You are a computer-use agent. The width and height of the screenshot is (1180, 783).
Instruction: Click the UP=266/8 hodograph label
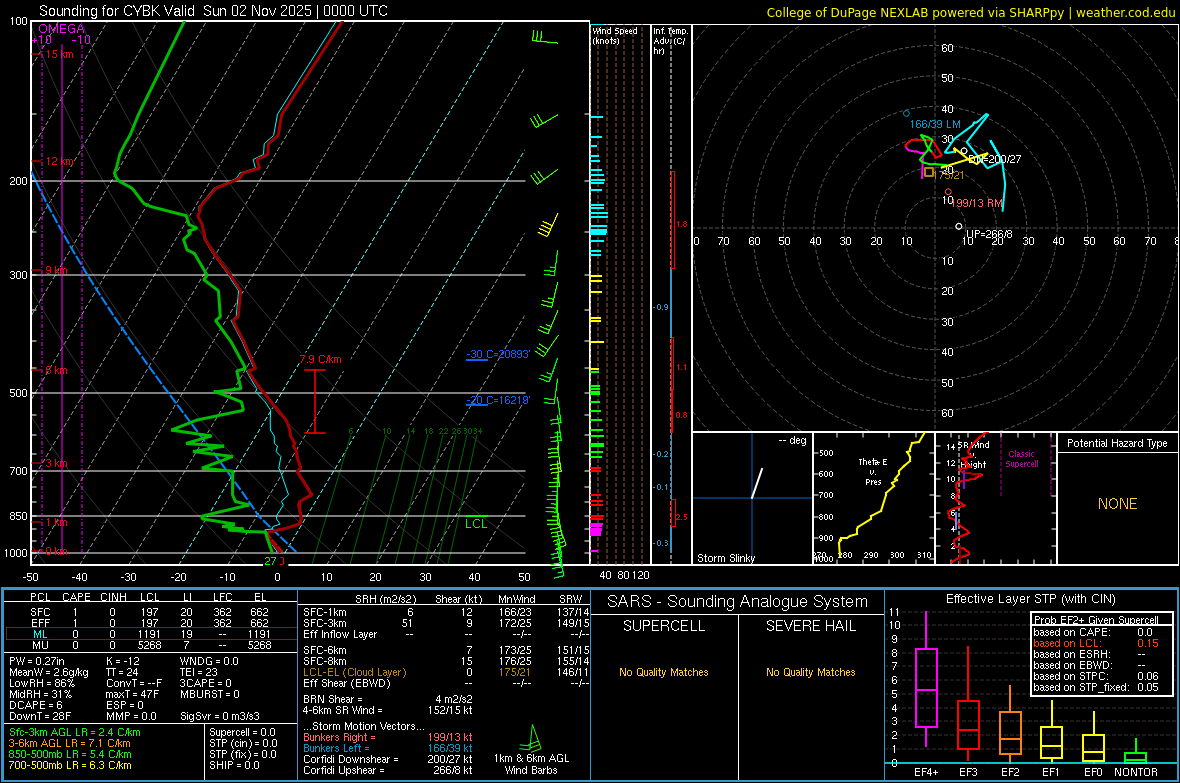(x=989, y=234)
